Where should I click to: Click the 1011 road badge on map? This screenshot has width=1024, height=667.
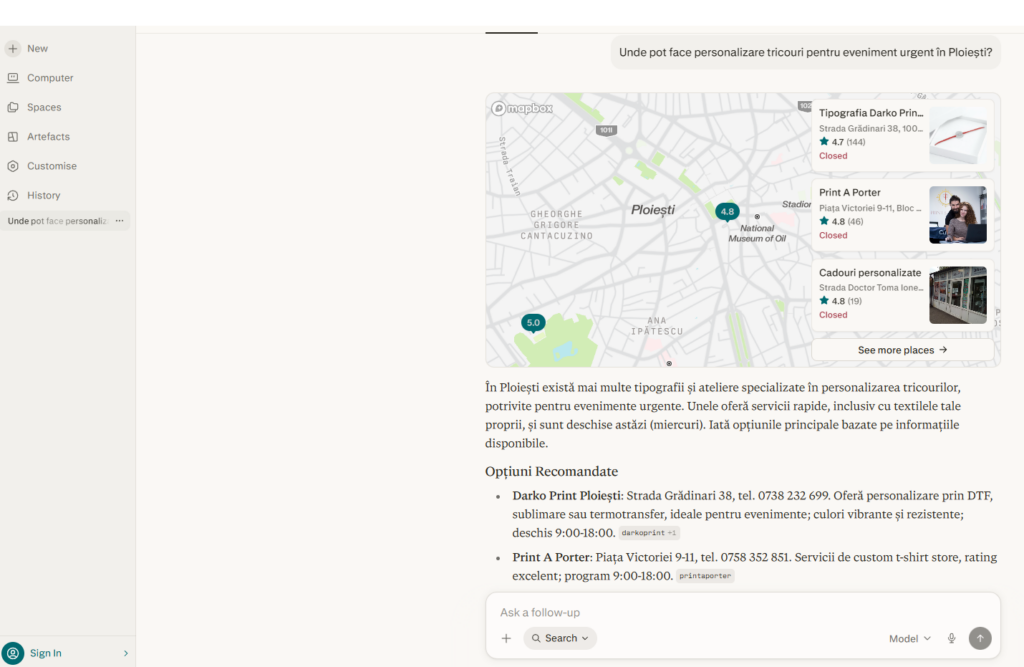click(606, 130)
